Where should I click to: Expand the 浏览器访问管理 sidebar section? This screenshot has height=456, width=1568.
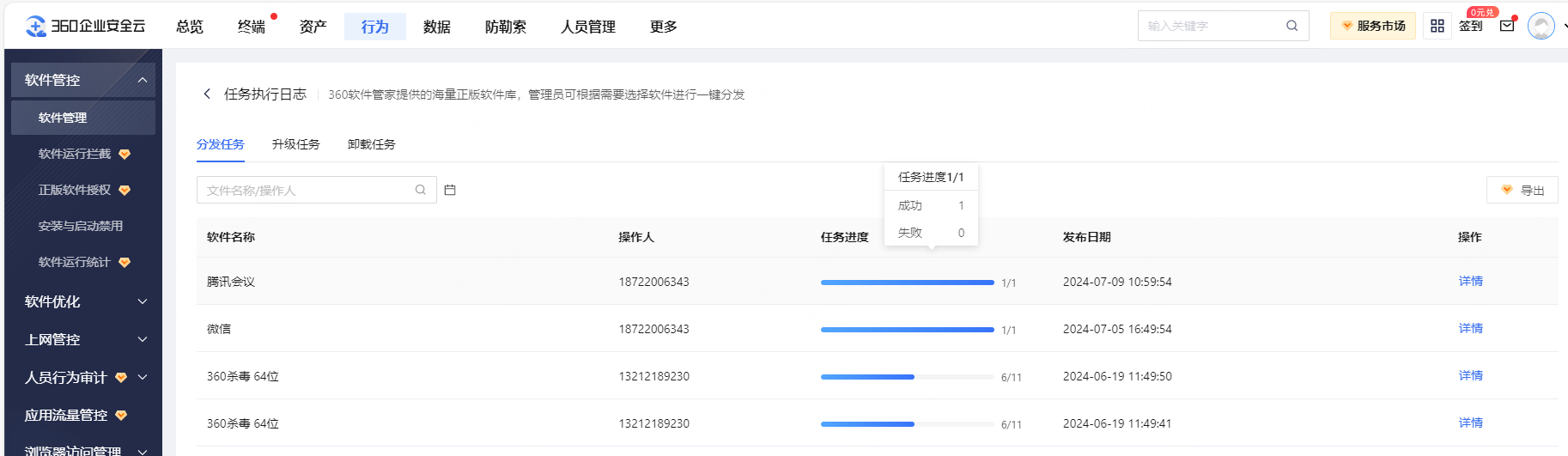coord(83,450)
